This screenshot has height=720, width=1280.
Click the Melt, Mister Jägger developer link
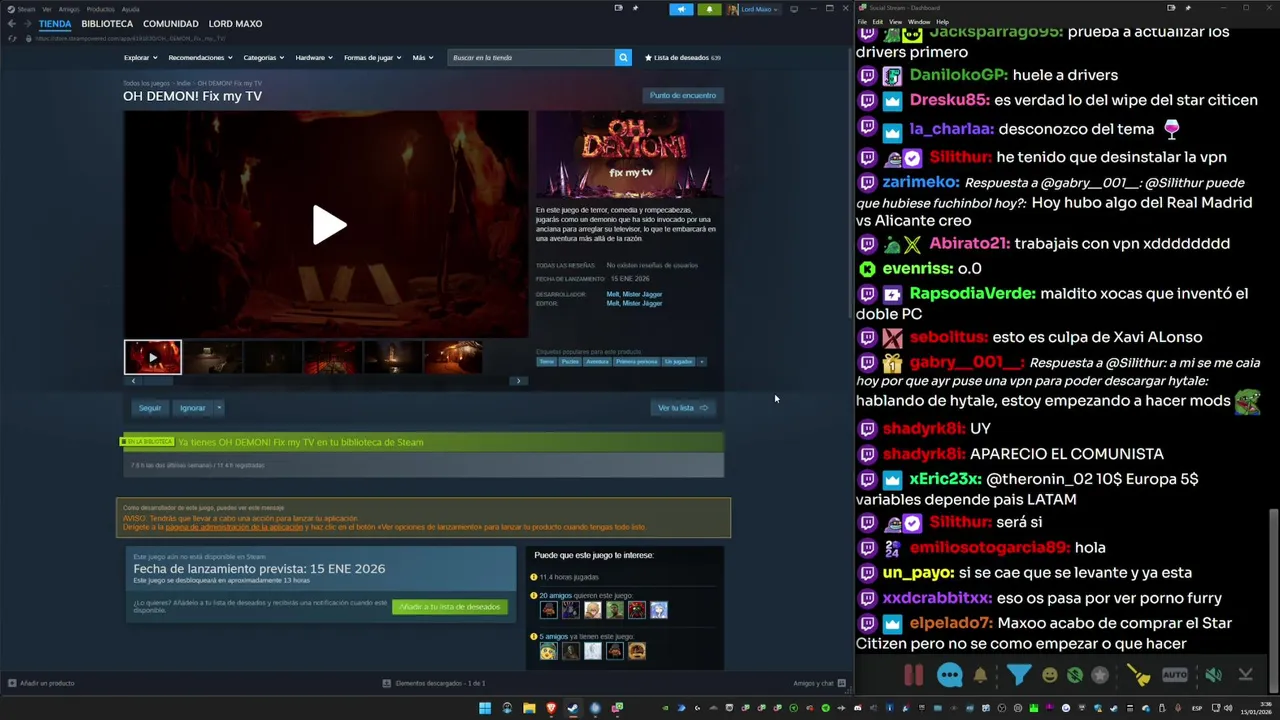[634, 294]
